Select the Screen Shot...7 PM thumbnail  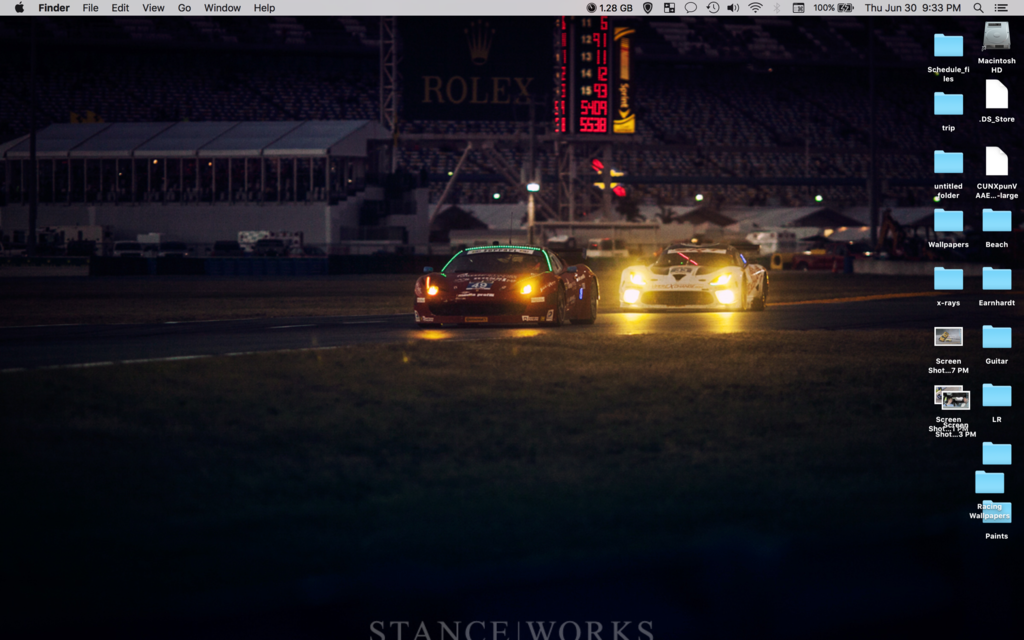(x=948, y=337)
